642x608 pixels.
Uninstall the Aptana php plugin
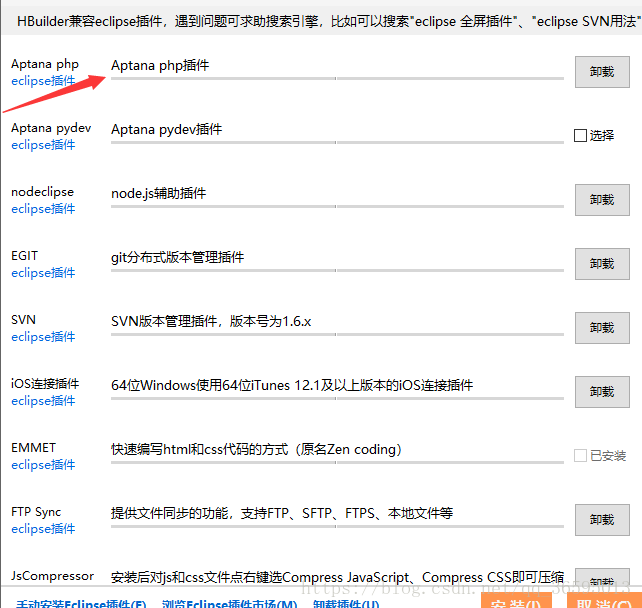[602, 72]
